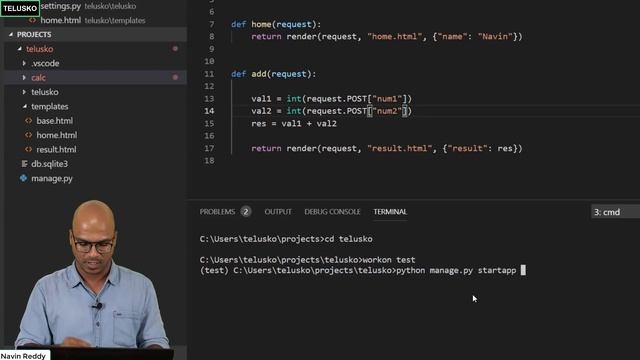Click the PROJECTS section header label
Image resolution: width=640 pixels, height=360 pixels.
point(34,35)
